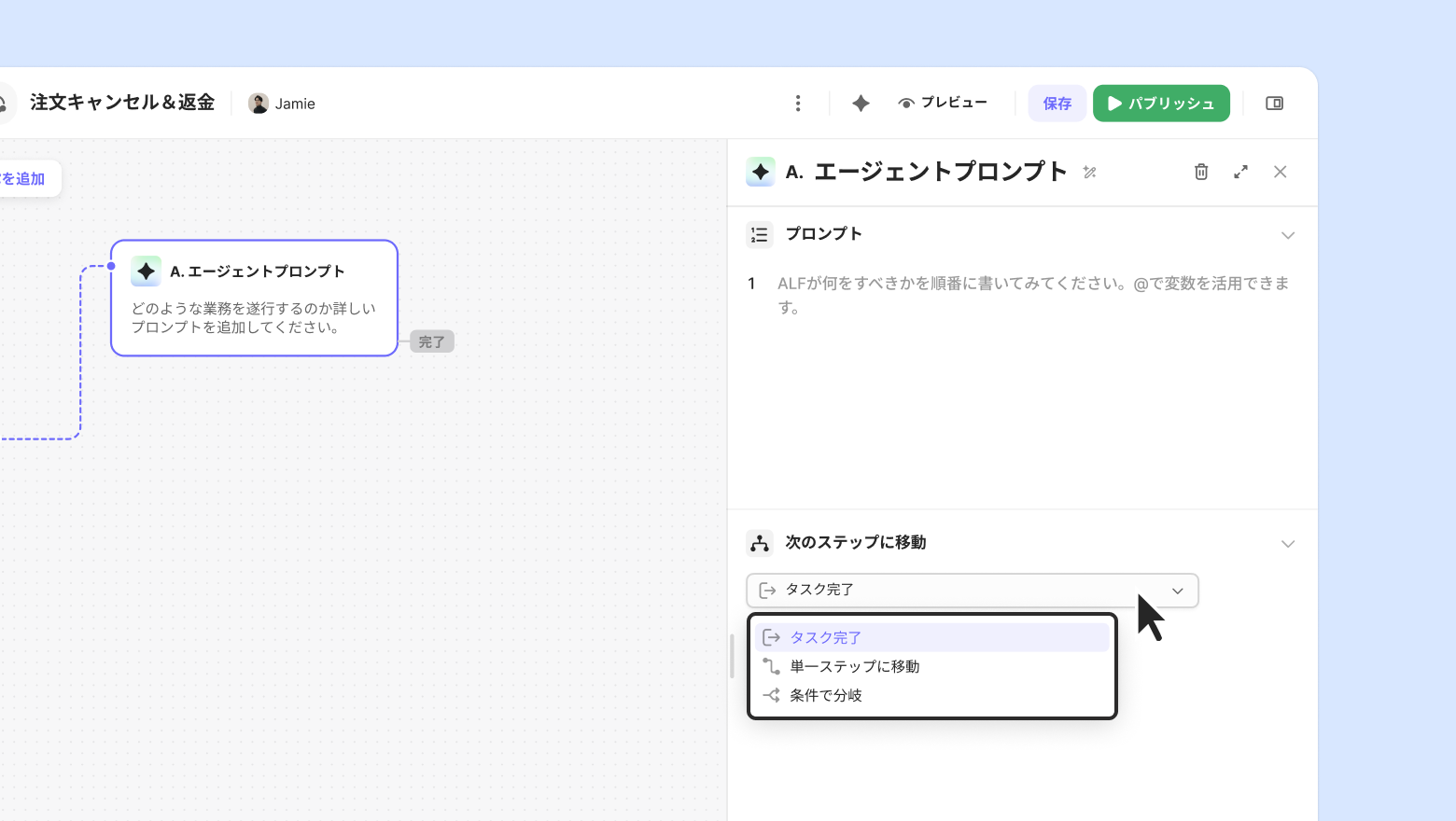Viewport: 1456px width, 821px height.
Task: Click the プレビュー eye button
Action: tap(943, 104)
